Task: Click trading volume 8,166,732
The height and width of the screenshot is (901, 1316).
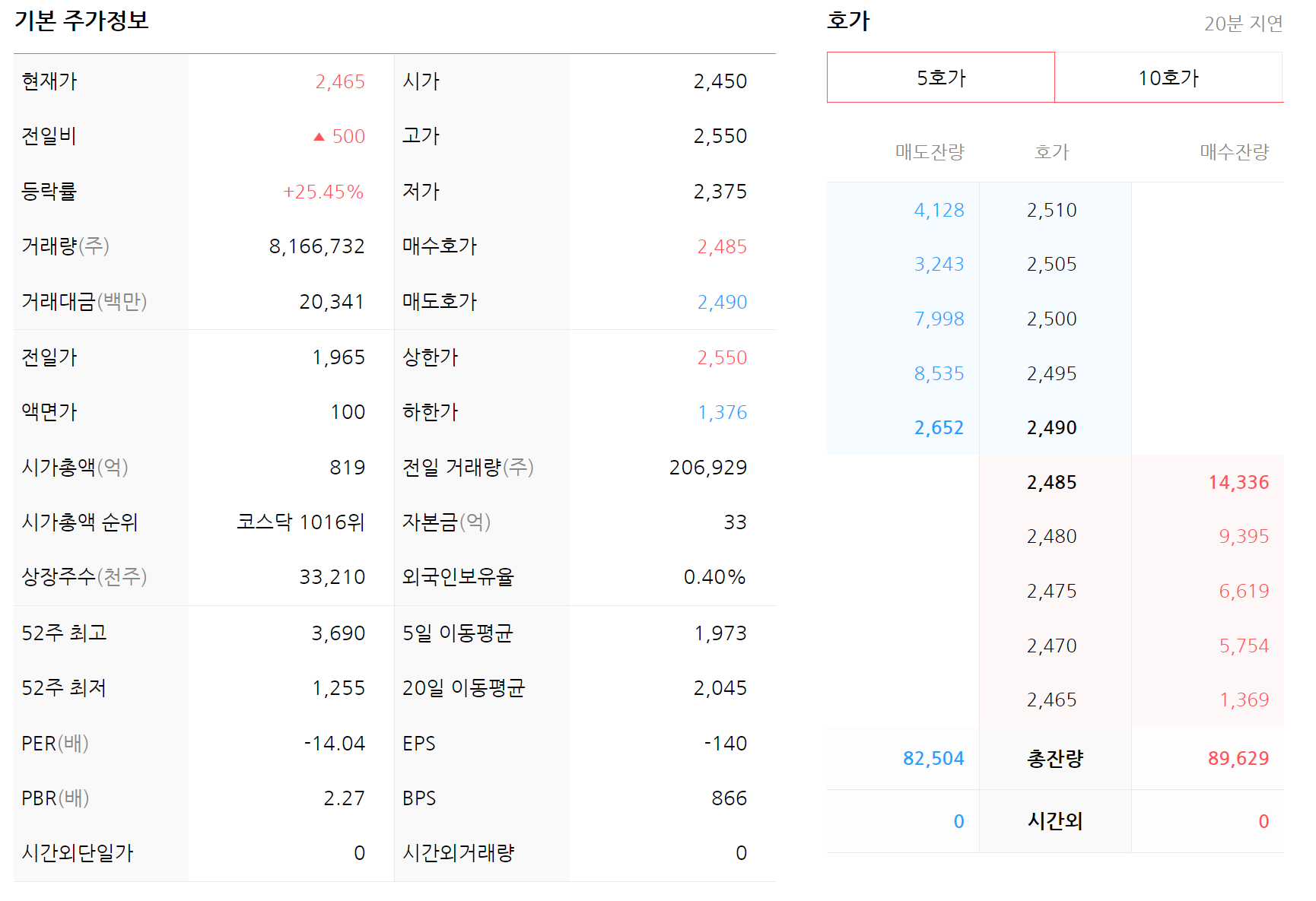Action: pyautogui.click(x=316, y=246)
